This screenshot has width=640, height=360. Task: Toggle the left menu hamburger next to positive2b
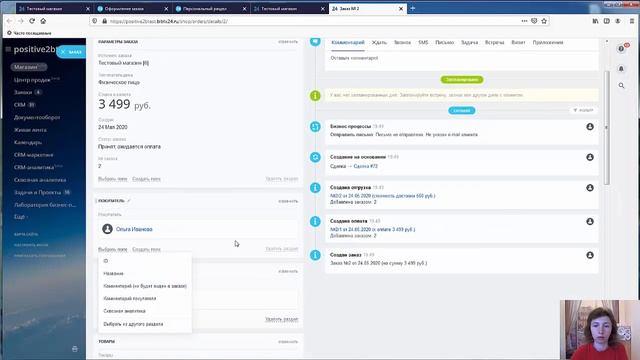pyautogui.click(x=8, y=49)
